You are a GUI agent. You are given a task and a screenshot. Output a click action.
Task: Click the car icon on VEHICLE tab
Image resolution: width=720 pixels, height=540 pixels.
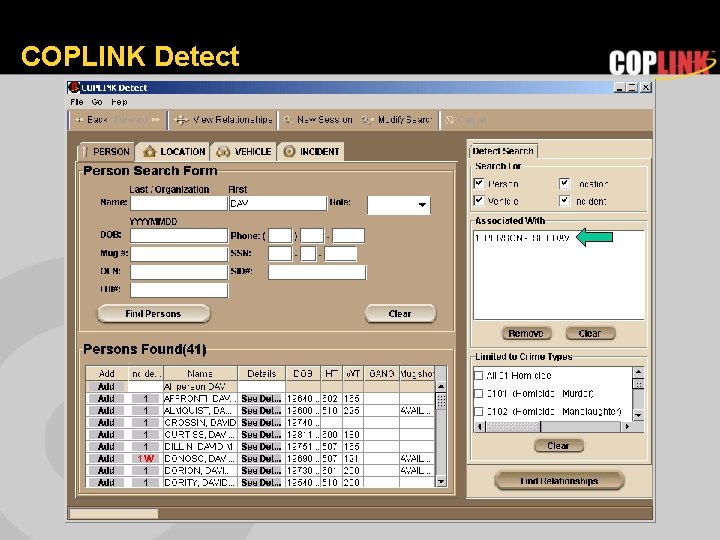click(x=223, y=152)
